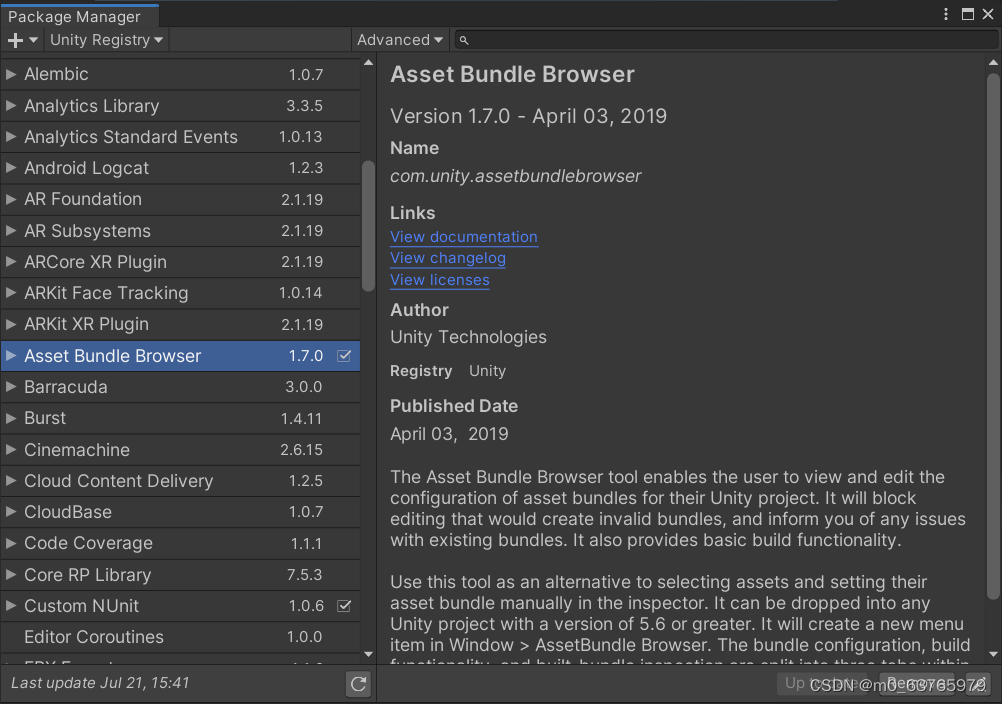Click the package list scroll-down arrow

[368, 654]
